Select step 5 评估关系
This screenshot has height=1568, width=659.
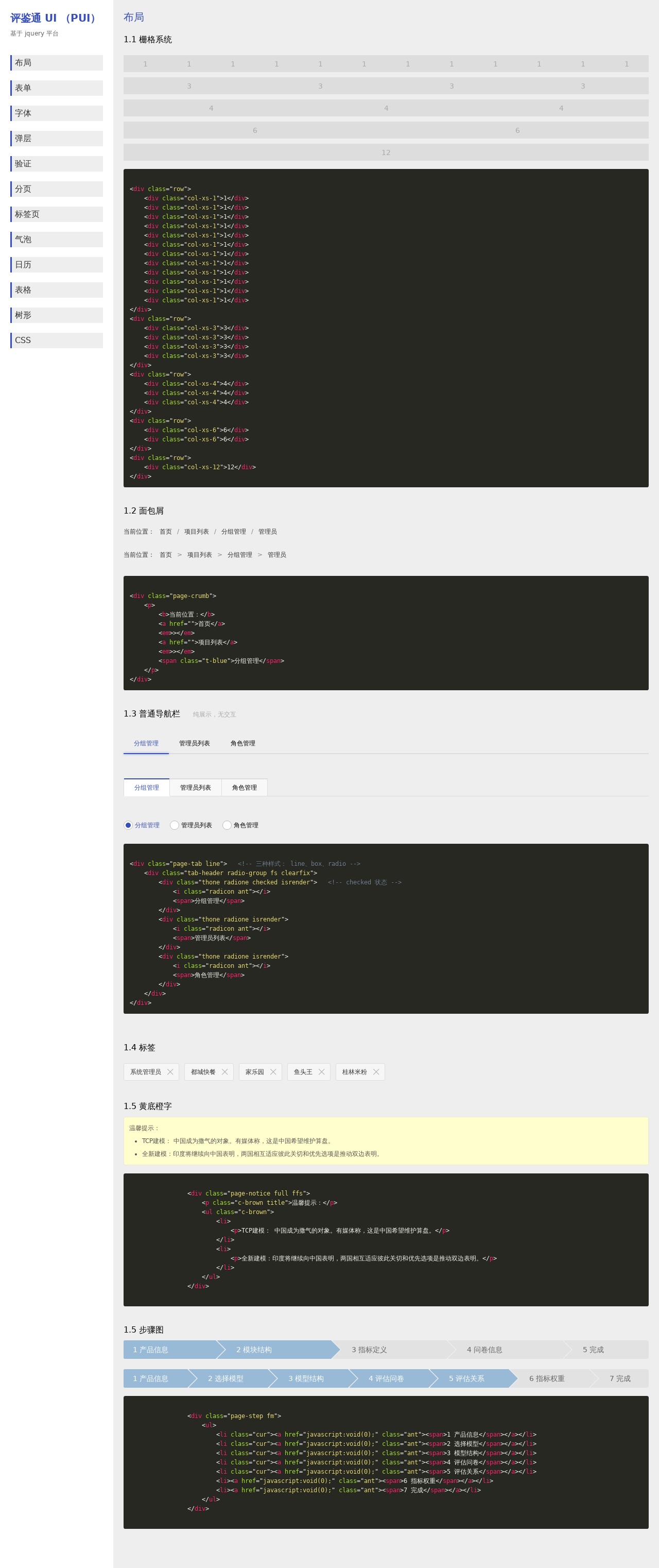point(475,1378)
